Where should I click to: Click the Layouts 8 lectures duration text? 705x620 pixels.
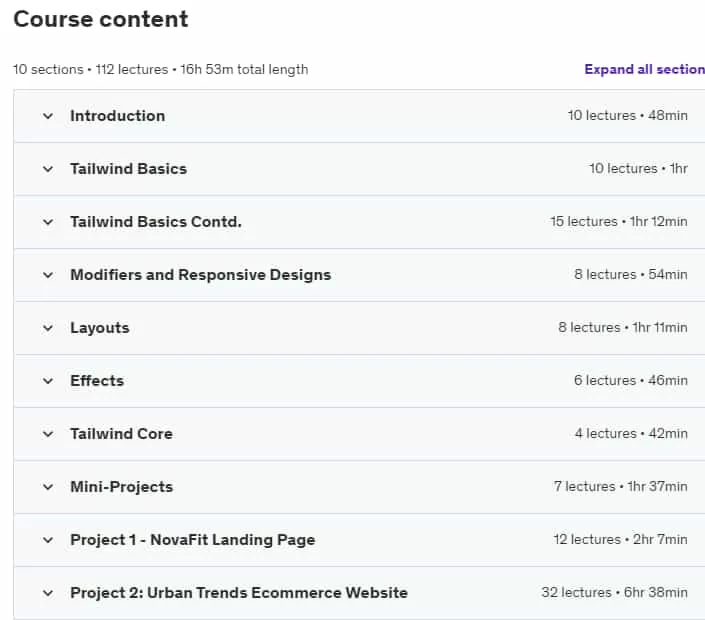(623, 328)
